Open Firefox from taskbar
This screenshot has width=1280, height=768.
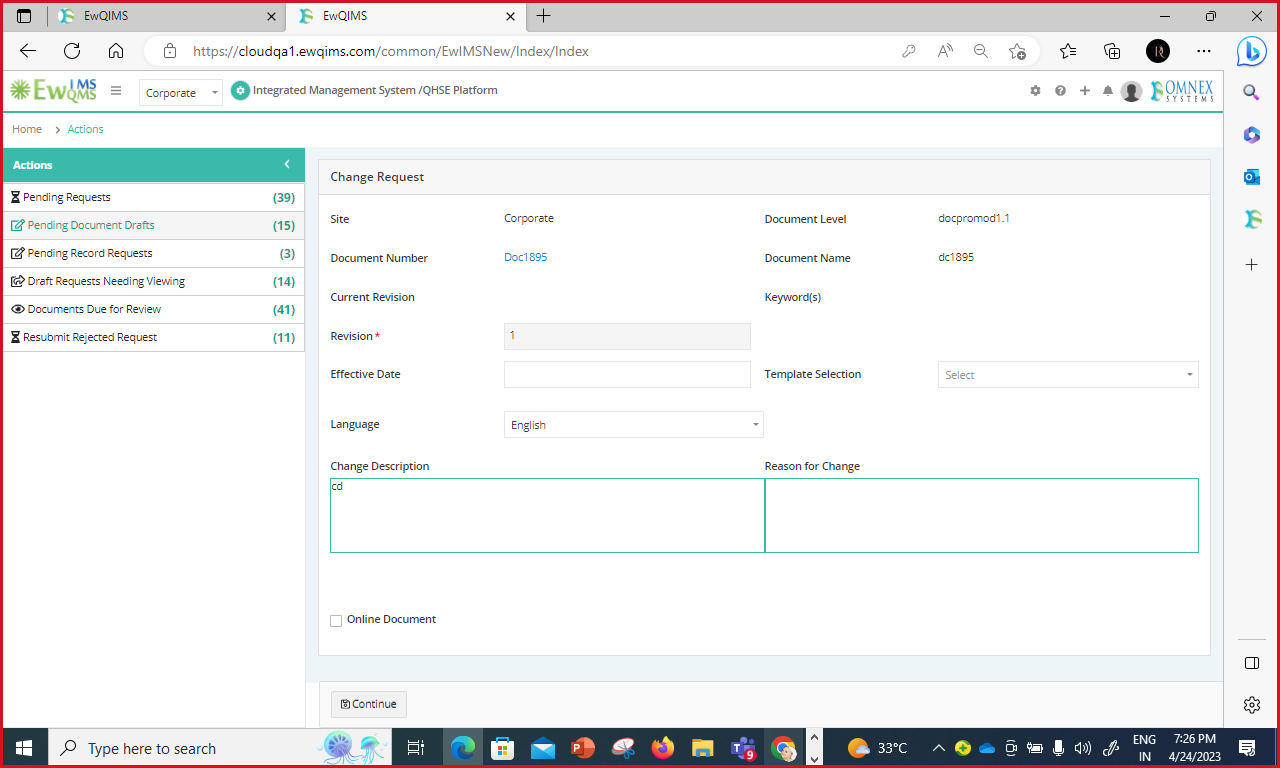click(x=663, y=748)
